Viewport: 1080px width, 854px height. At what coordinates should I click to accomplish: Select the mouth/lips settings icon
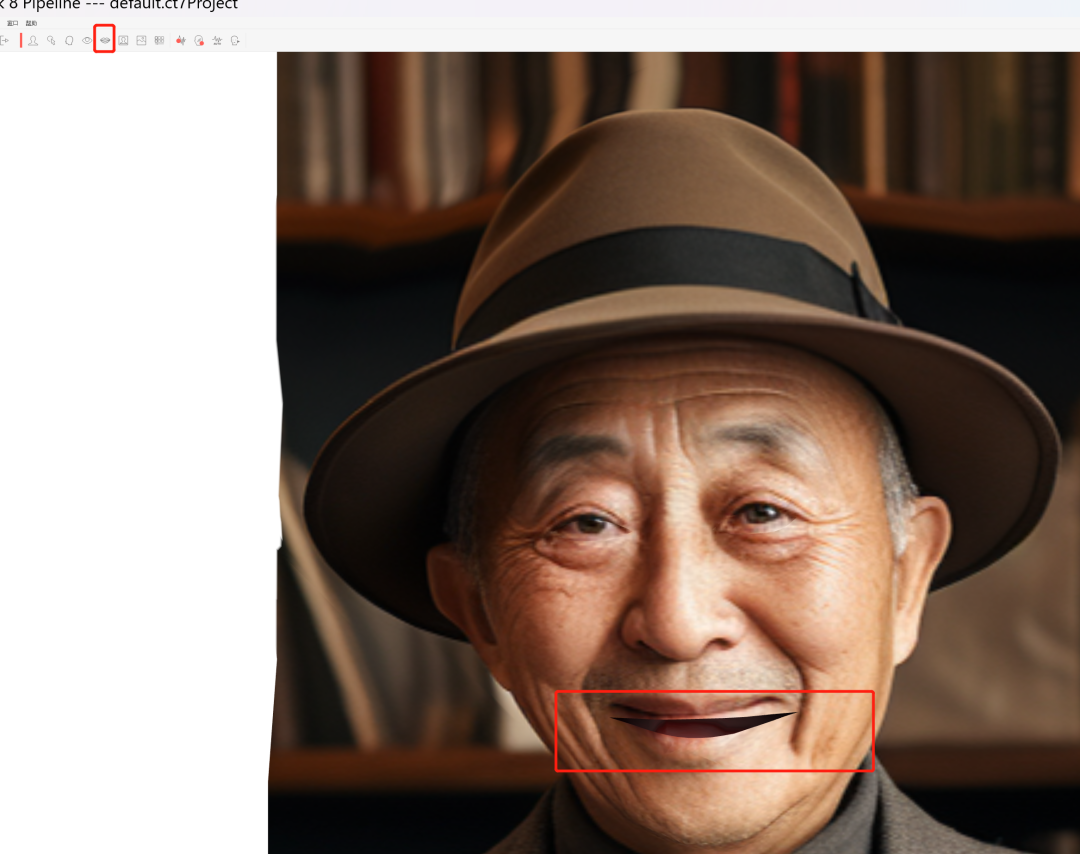(x=105, y=41)
